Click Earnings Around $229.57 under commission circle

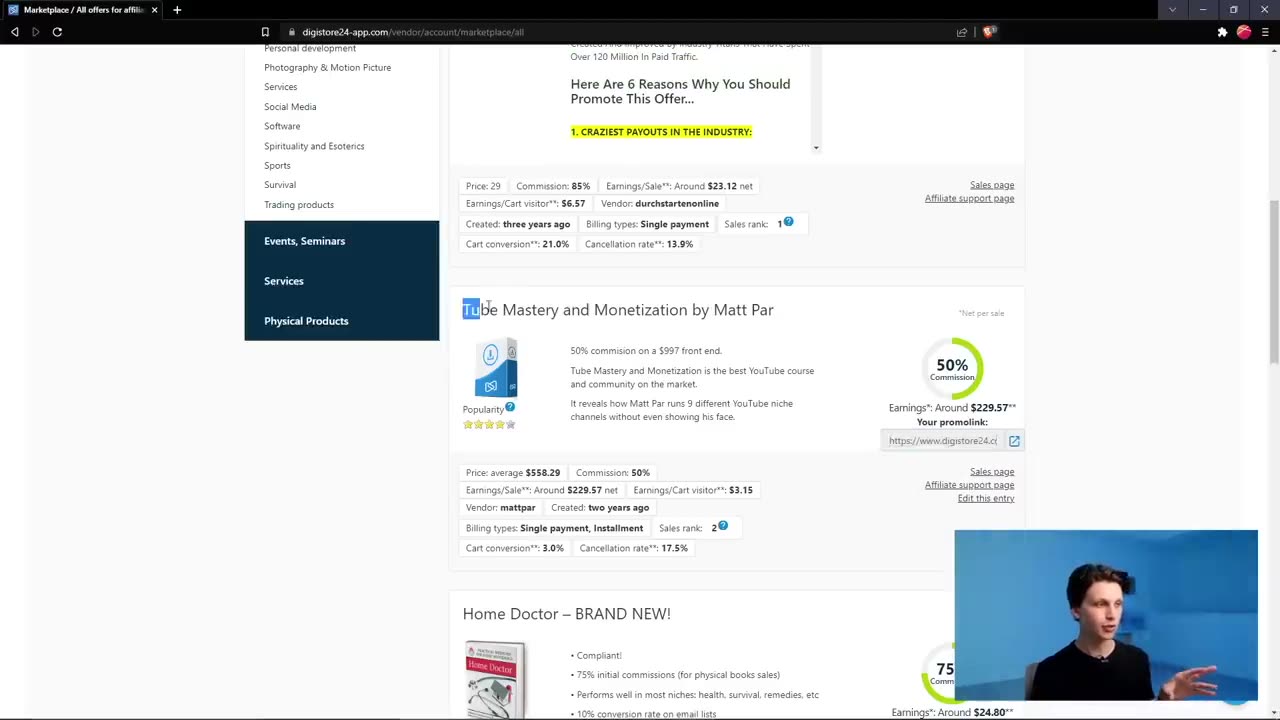(x=952, y=408)
